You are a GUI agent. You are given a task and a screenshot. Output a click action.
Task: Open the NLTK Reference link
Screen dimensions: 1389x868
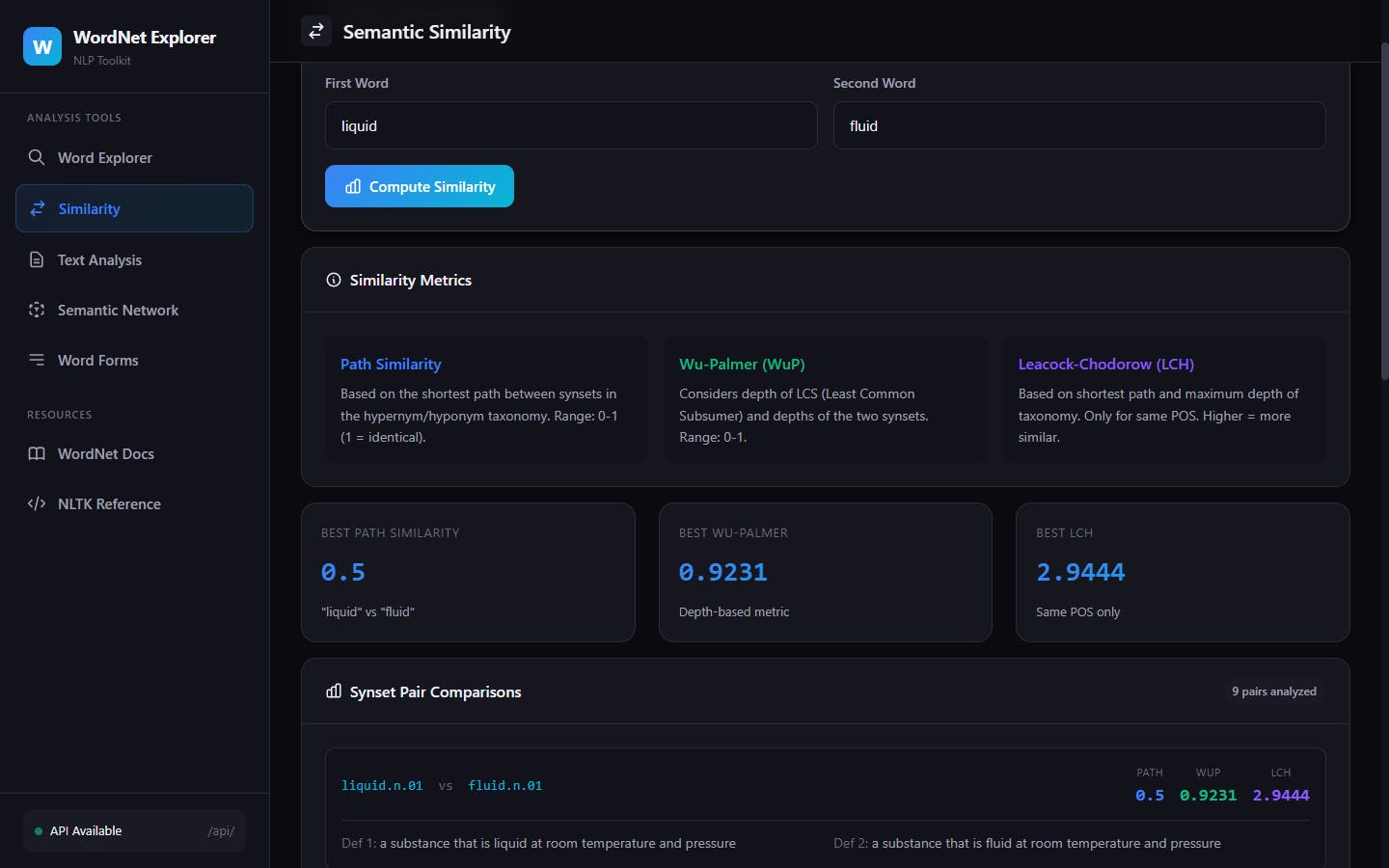click(x=134, y=503)
